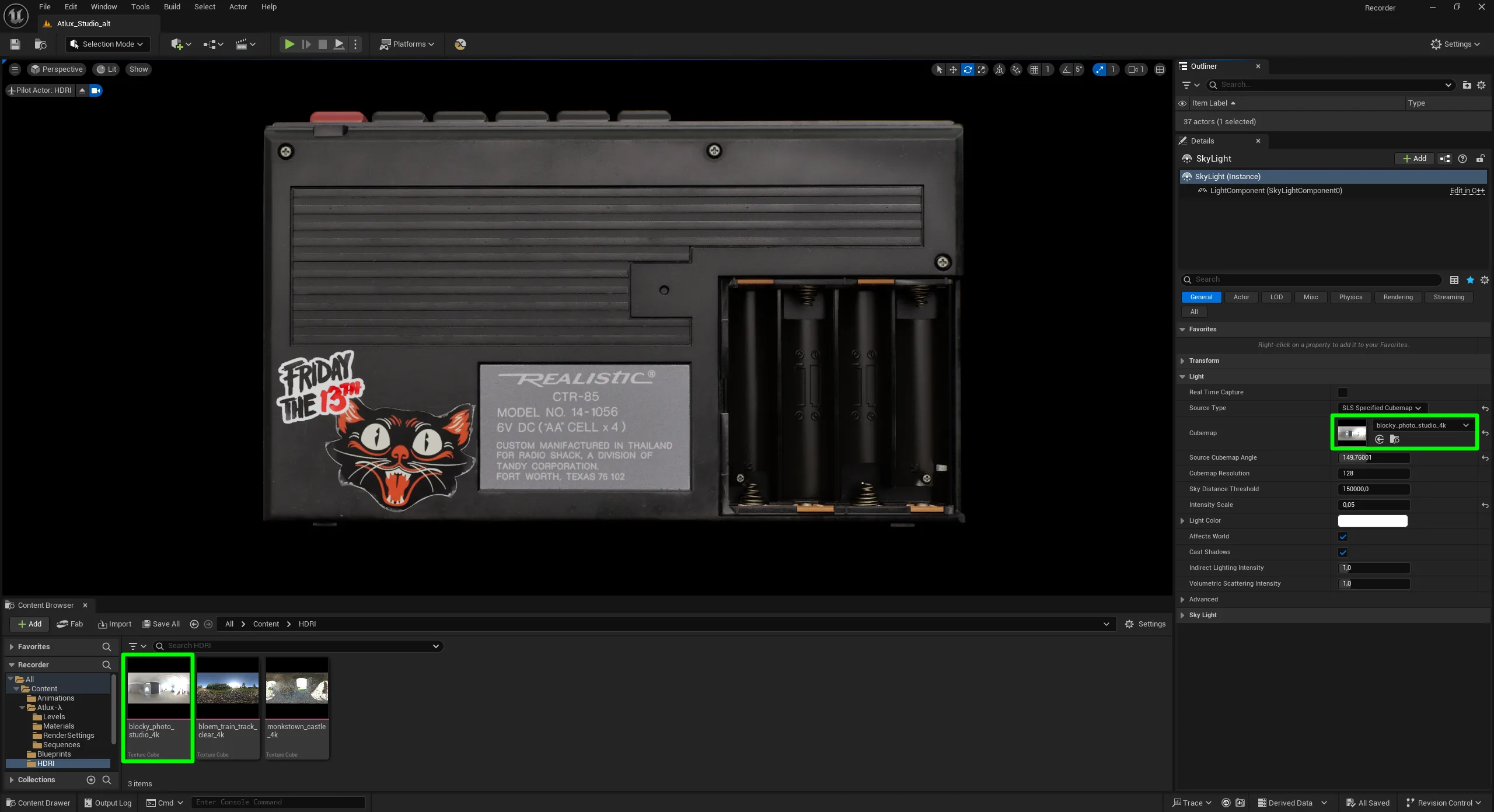The image size is (1494, 812).
Task: Open viewport layout grid icon
Action: (x=1160, y=69)
